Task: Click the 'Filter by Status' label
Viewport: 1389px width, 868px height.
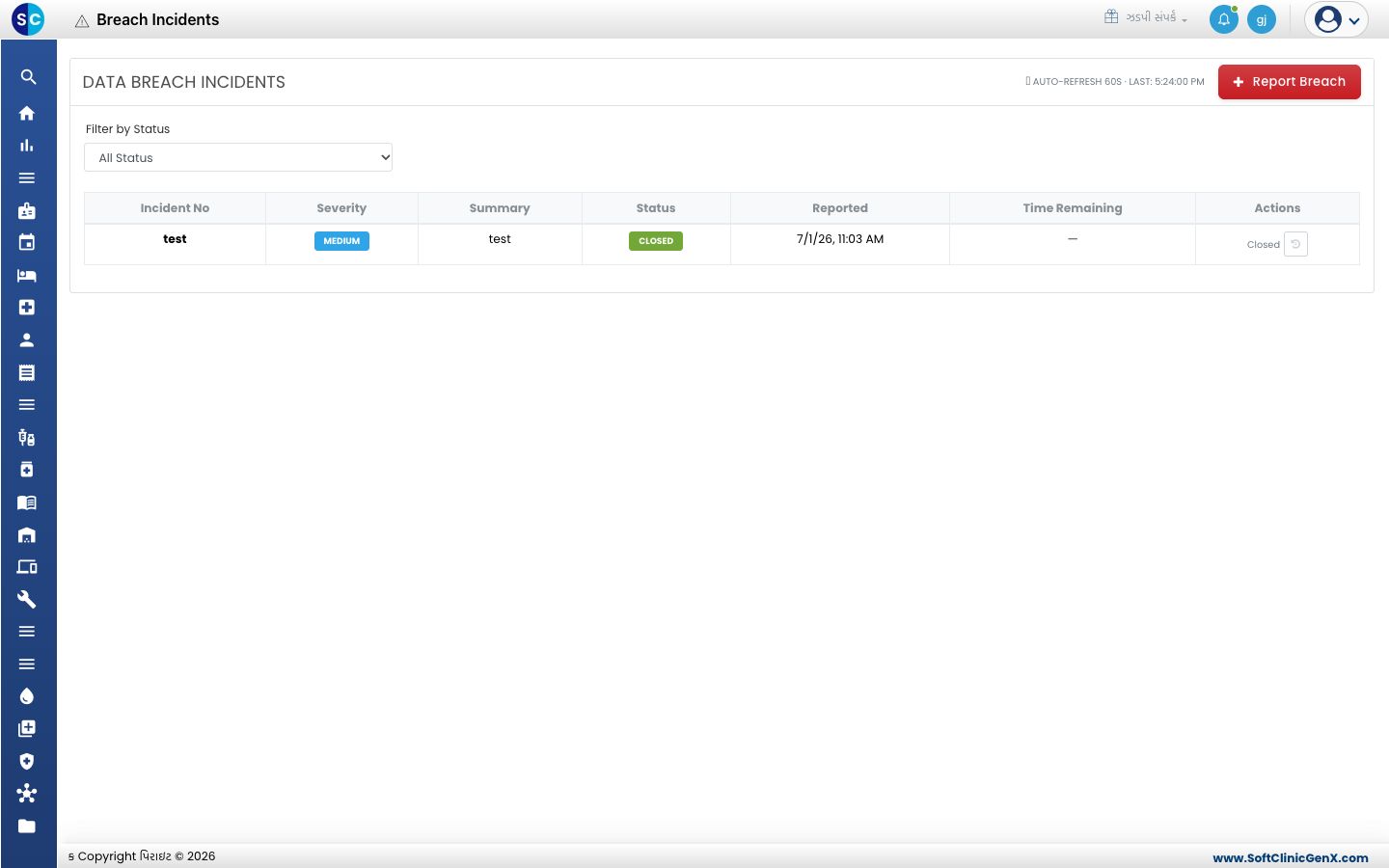Action: tap(127, 129)
